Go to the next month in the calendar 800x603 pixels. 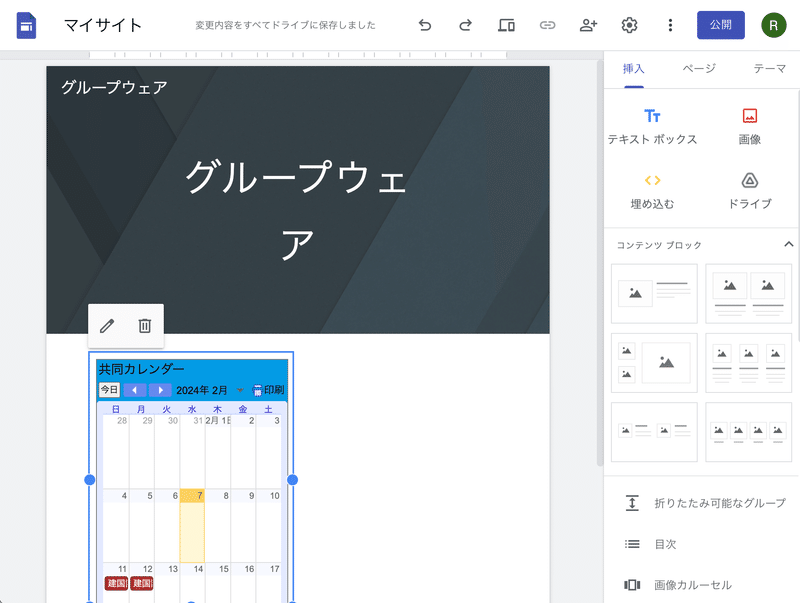click(160, 390)
